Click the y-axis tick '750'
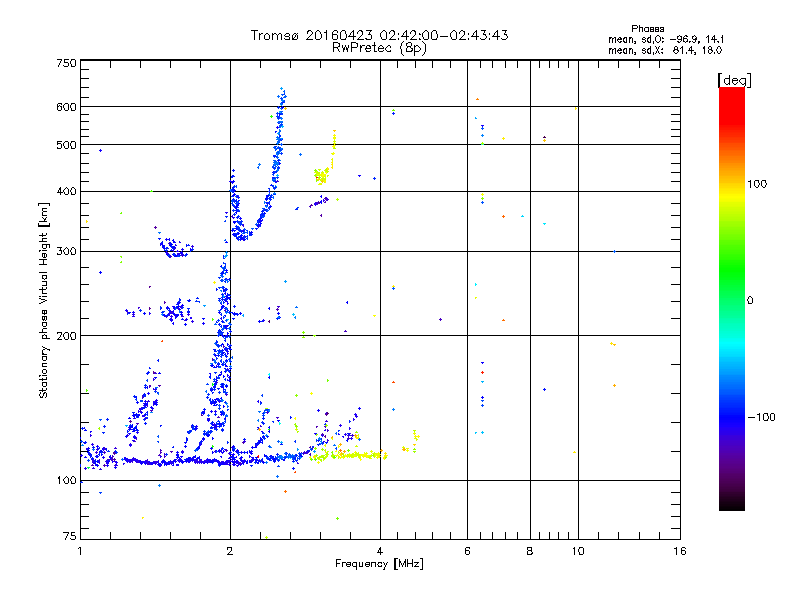The width and height of the screenshot is (800, 600). point(66,63)
